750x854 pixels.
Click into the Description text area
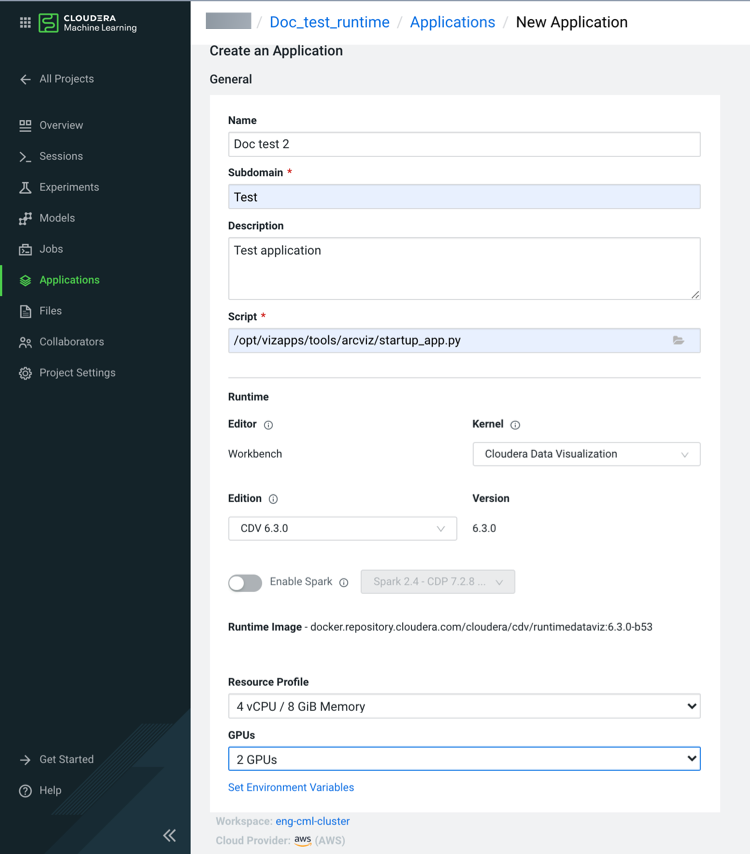click(464, 268)
